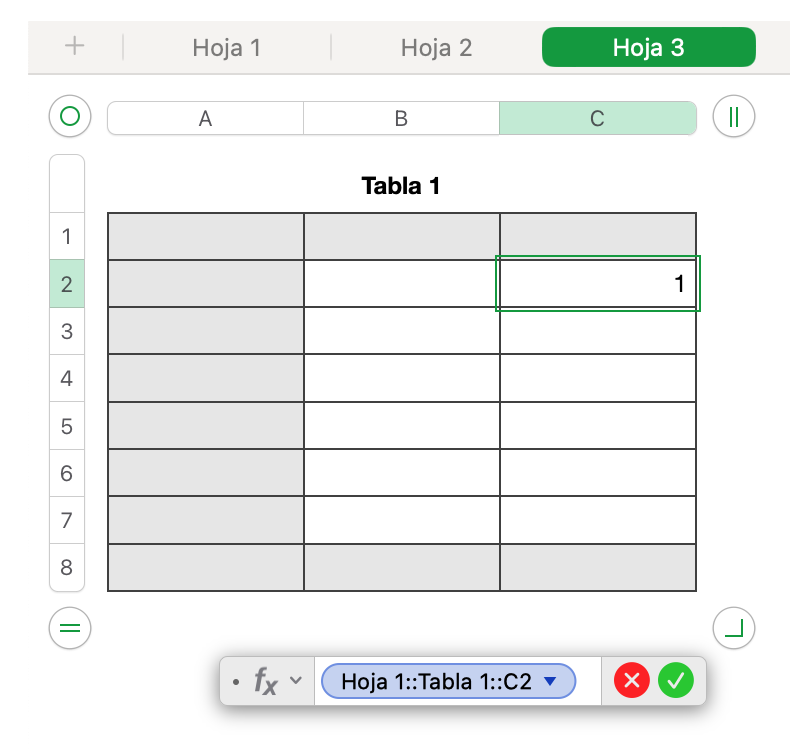Click the formula editor text field

click(588, 682)
